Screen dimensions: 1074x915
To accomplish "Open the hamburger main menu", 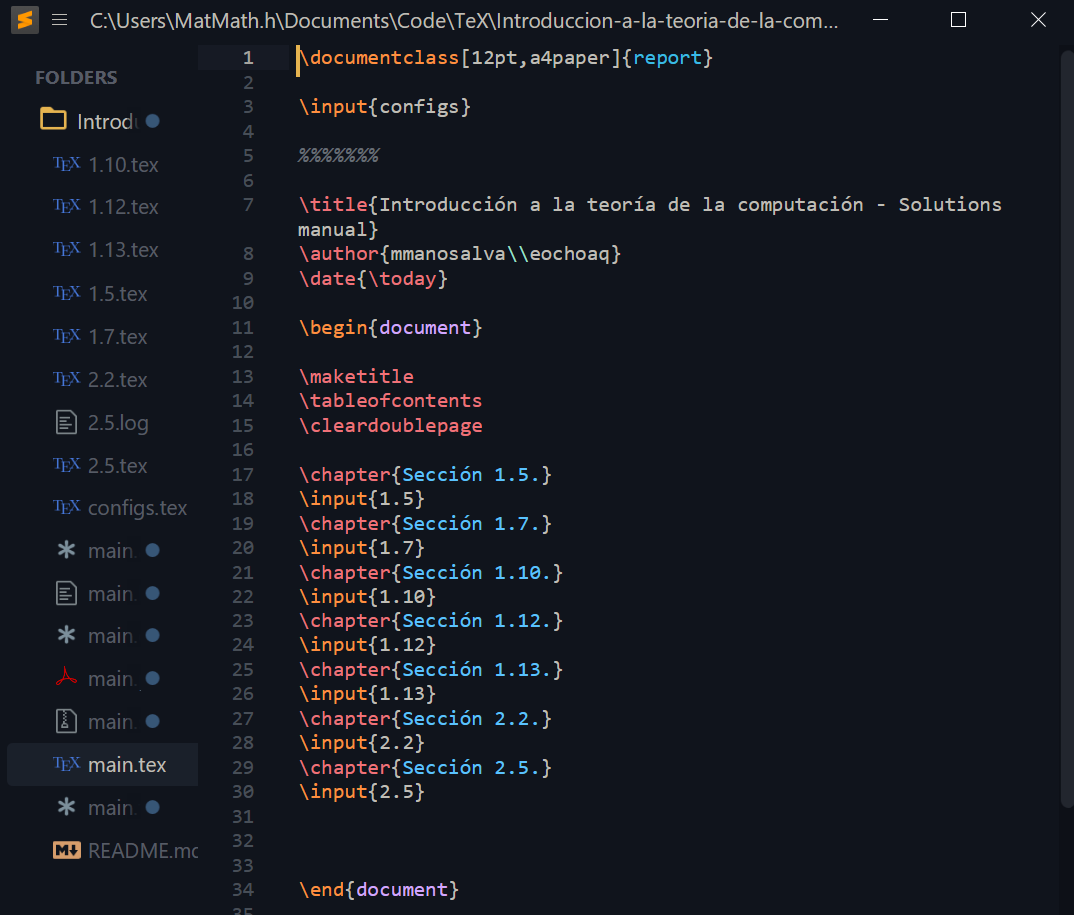I will (60, 20).
